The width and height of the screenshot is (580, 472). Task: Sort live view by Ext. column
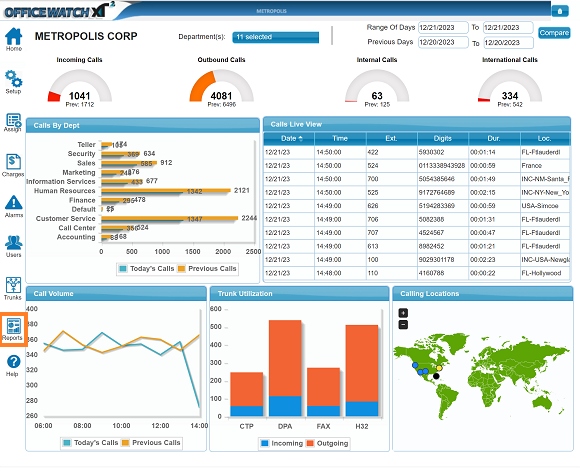[391, 138]
